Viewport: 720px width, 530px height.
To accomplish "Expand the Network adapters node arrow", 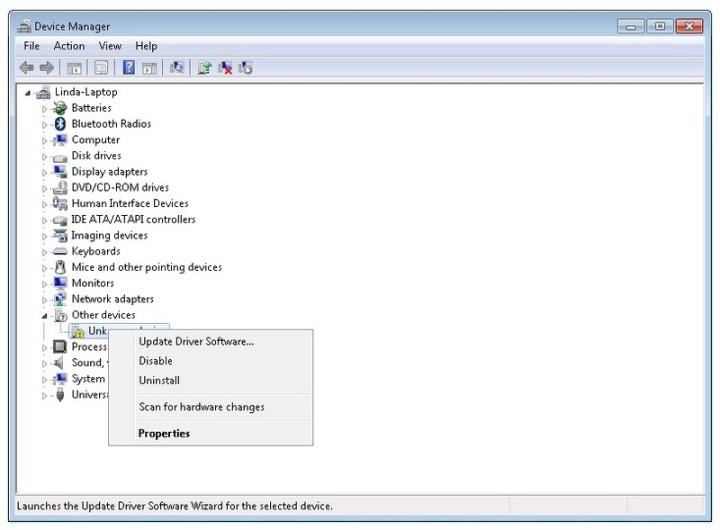I will pos(45,300).
